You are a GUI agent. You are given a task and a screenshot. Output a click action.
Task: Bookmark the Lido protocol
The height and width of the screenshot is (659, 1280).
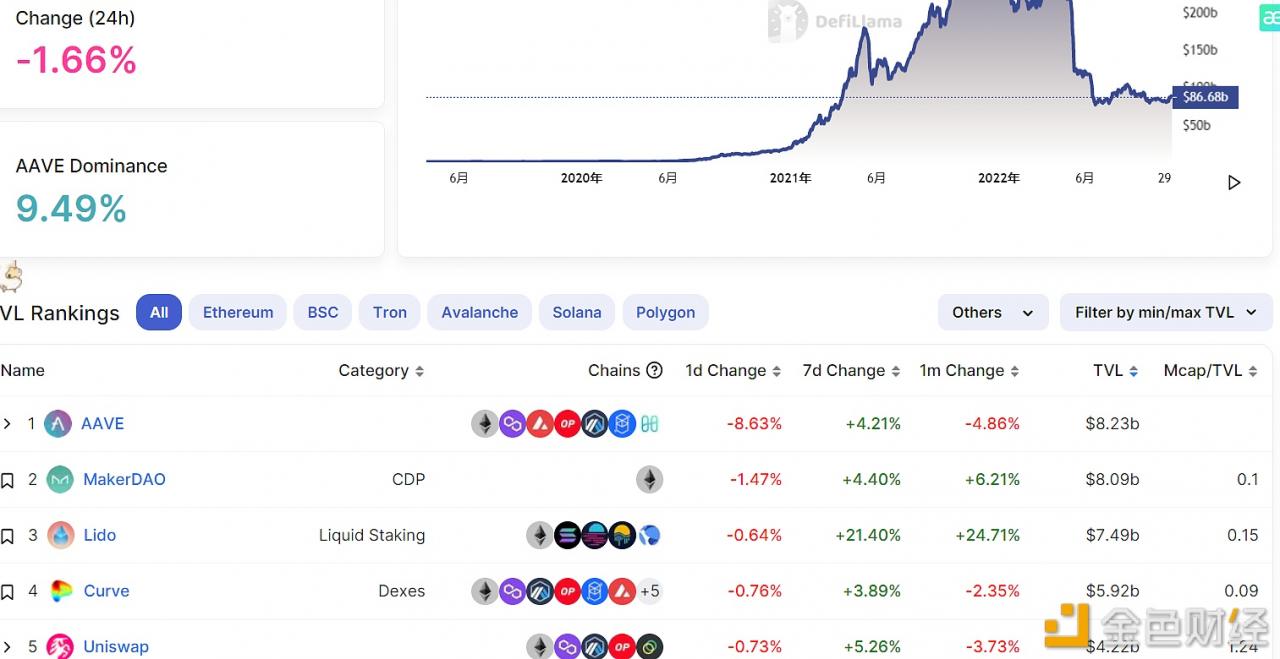9,535
